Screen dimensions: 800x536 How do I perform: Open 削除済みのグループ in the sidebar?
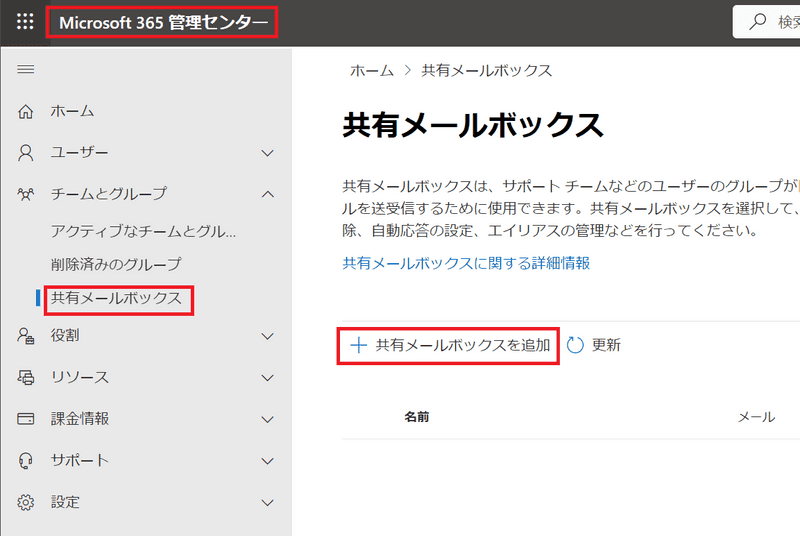click(x=116, y=264)
